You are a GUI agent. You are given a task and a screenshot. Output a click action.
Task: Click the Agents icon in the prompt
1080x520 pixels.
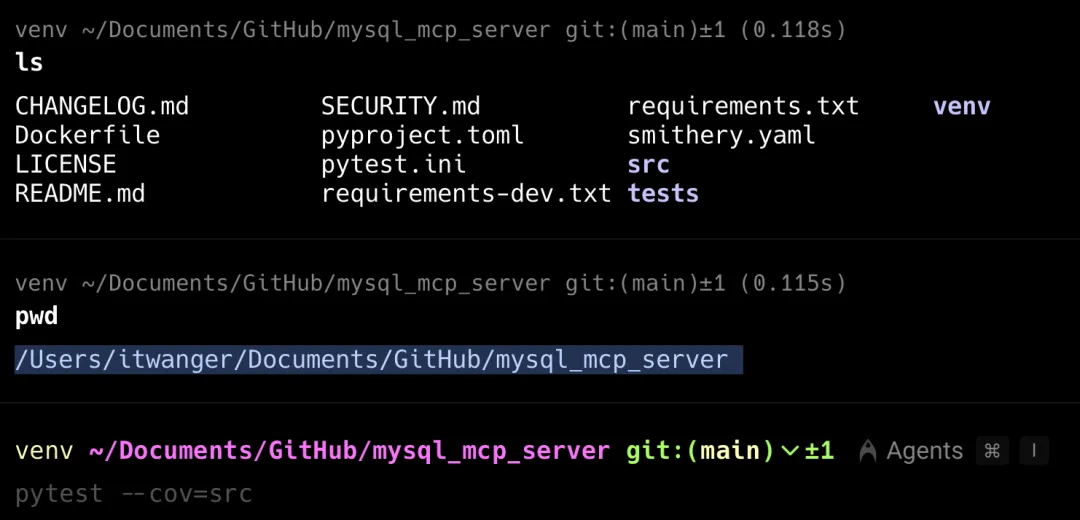pos(868,451)
